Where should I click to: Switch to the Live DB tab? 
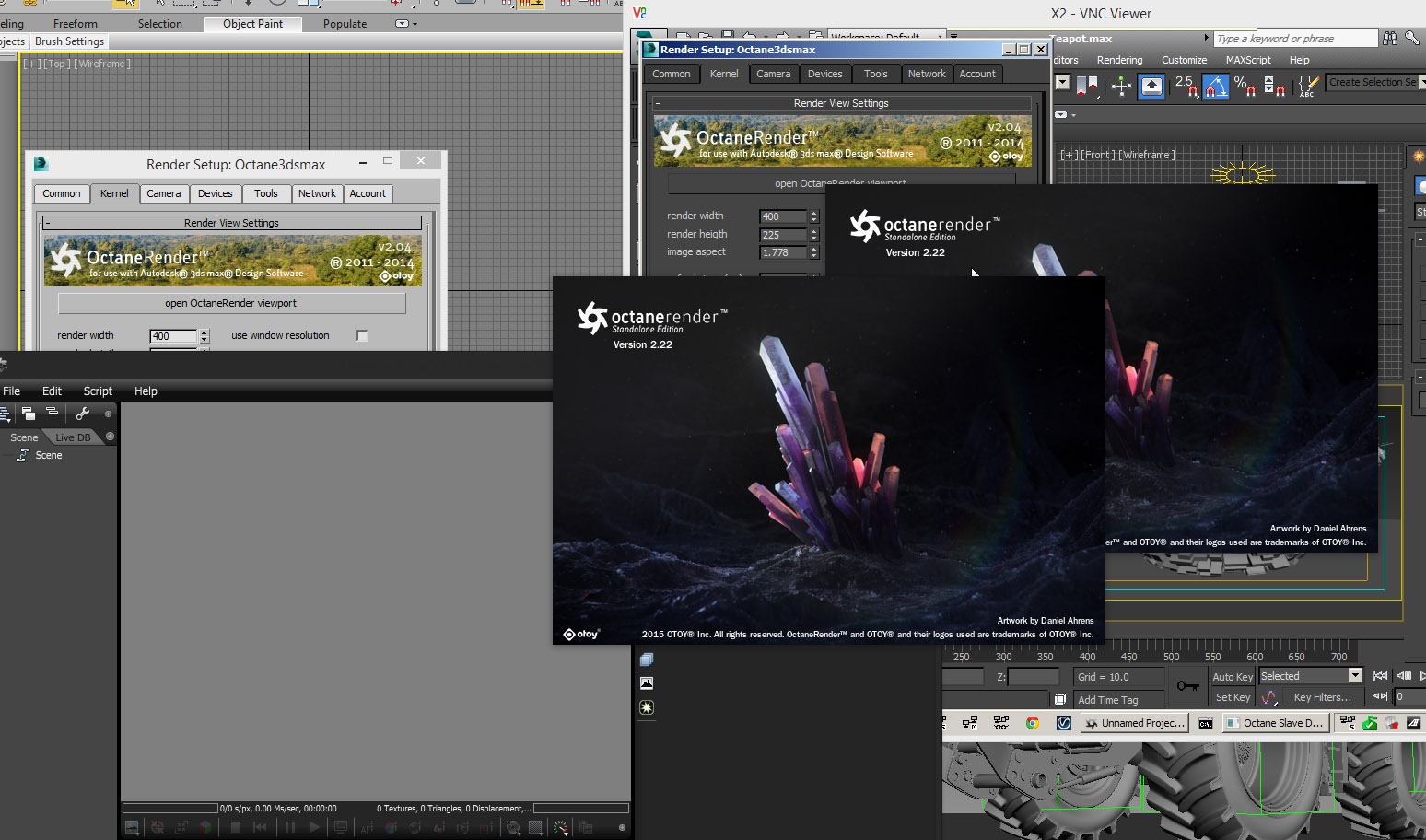tap(73, 437)
